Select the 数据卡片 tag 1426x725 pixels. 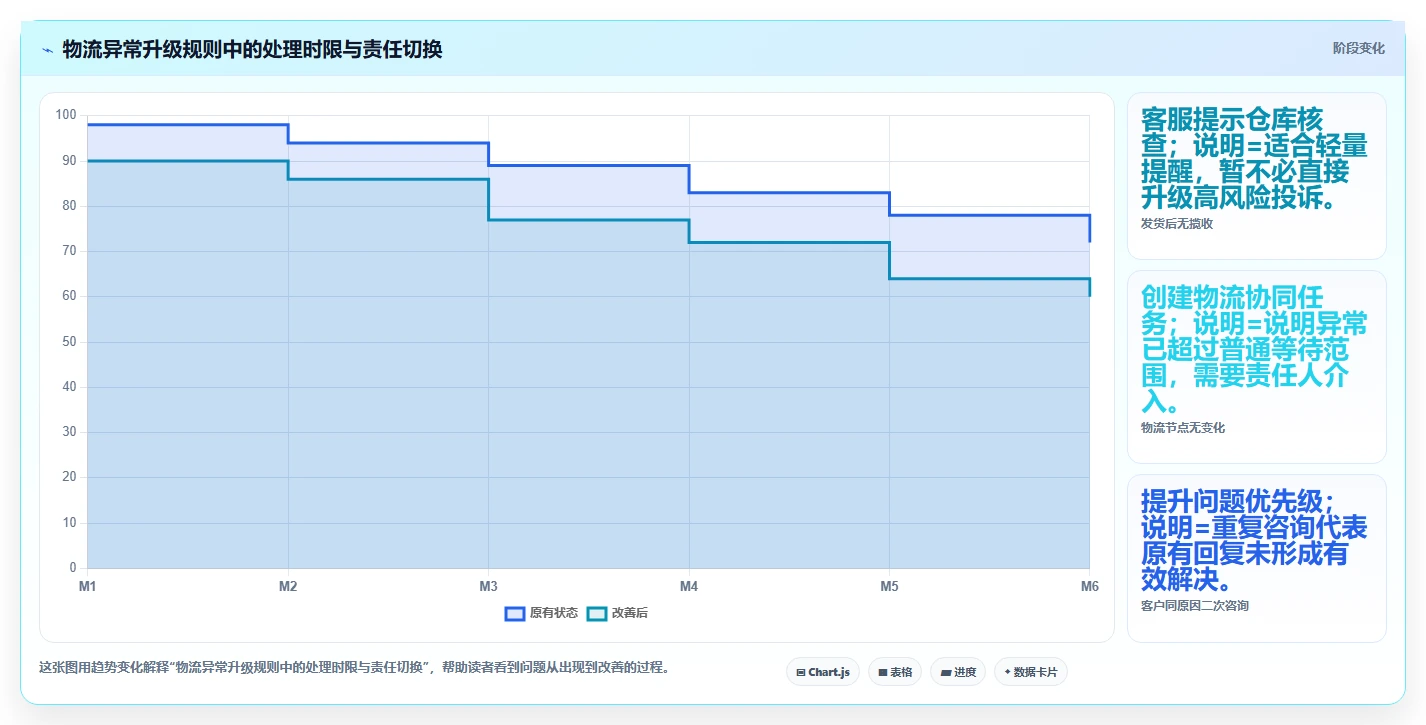pyautogui.click(x=1031, y=672)
